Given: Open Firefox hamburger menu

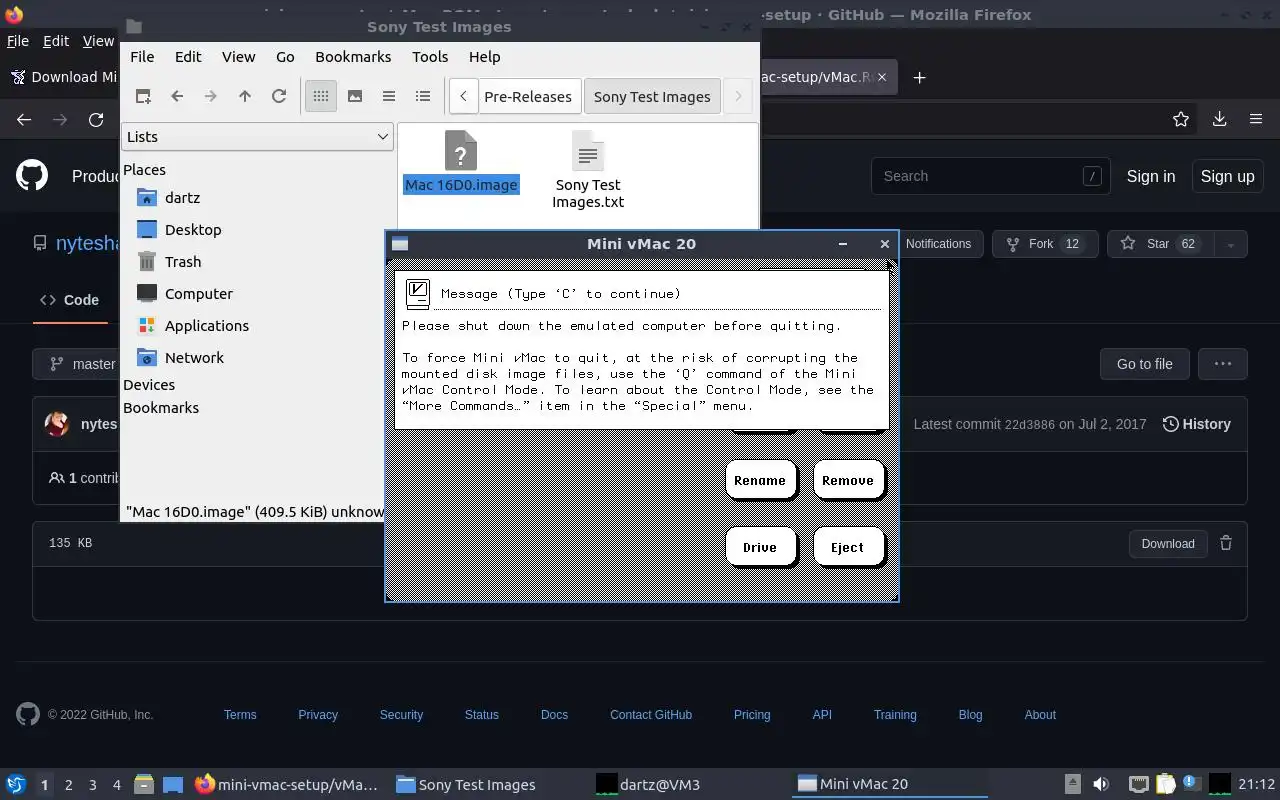Looking at the screenshot, I should point(1256,119).
